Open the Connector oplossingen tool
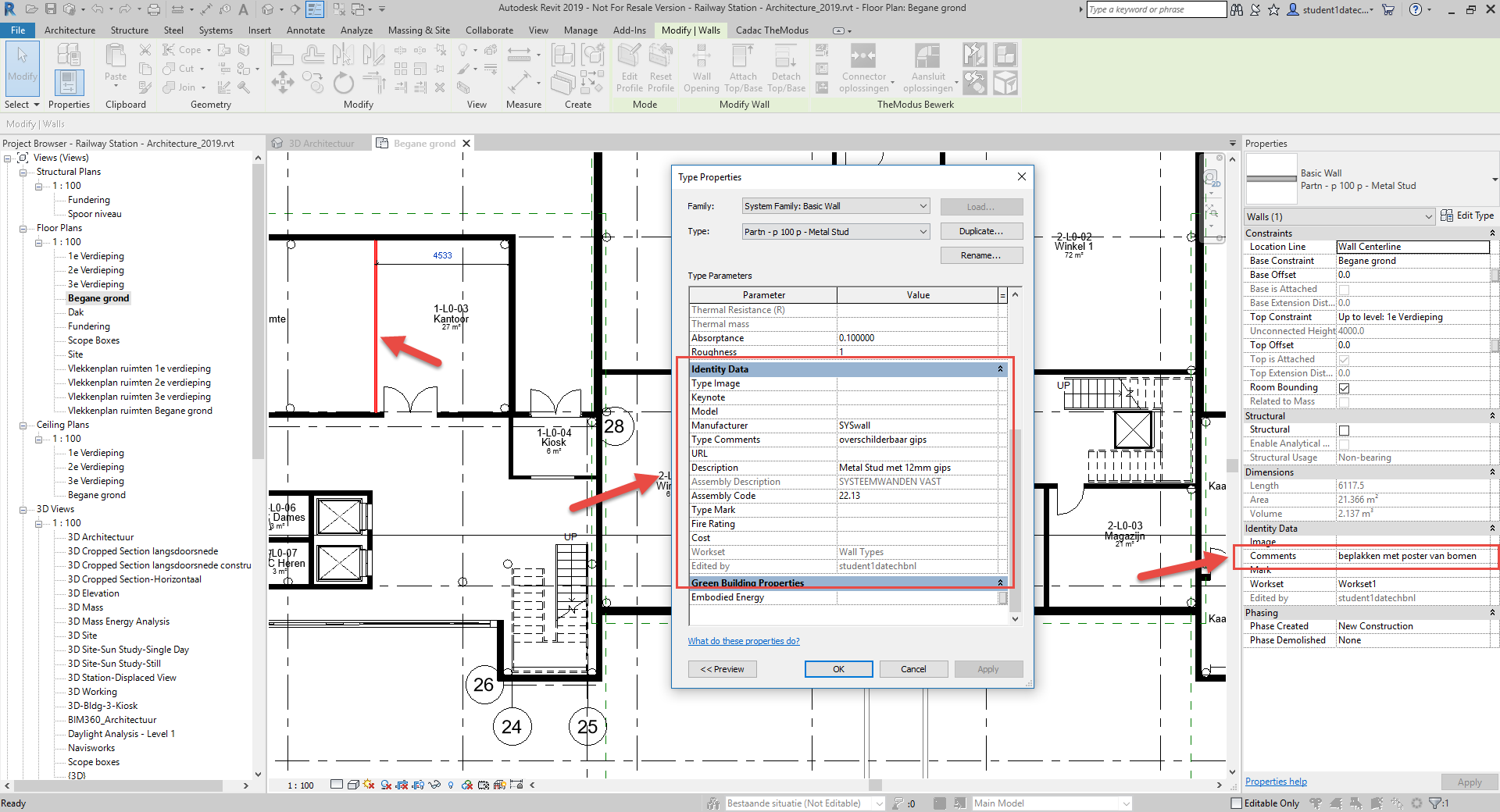 [x=864, y=69]
